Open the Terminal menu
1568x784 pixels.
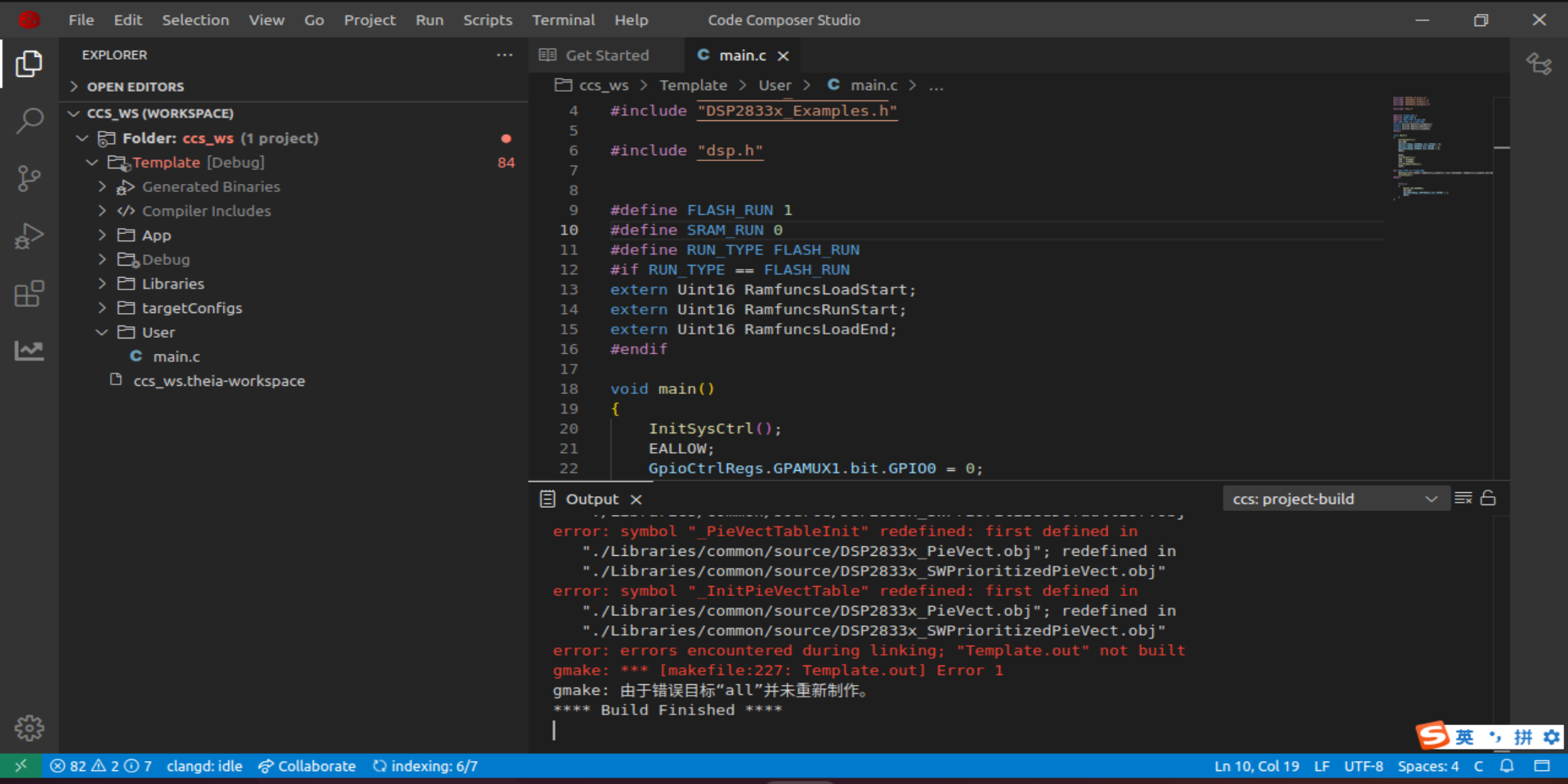[x=563, y=20]
